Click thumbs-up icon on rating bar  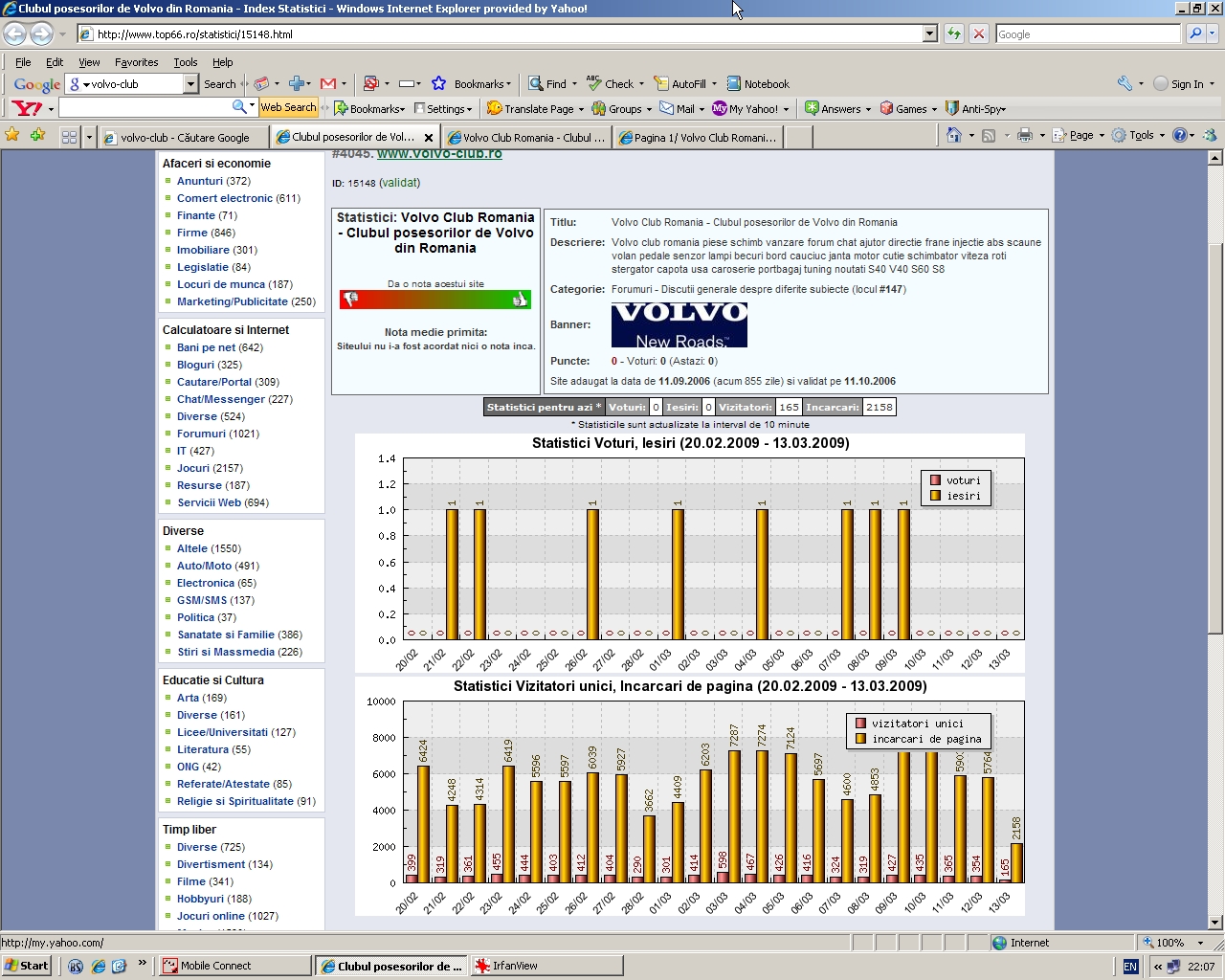(x=520, y=300)
